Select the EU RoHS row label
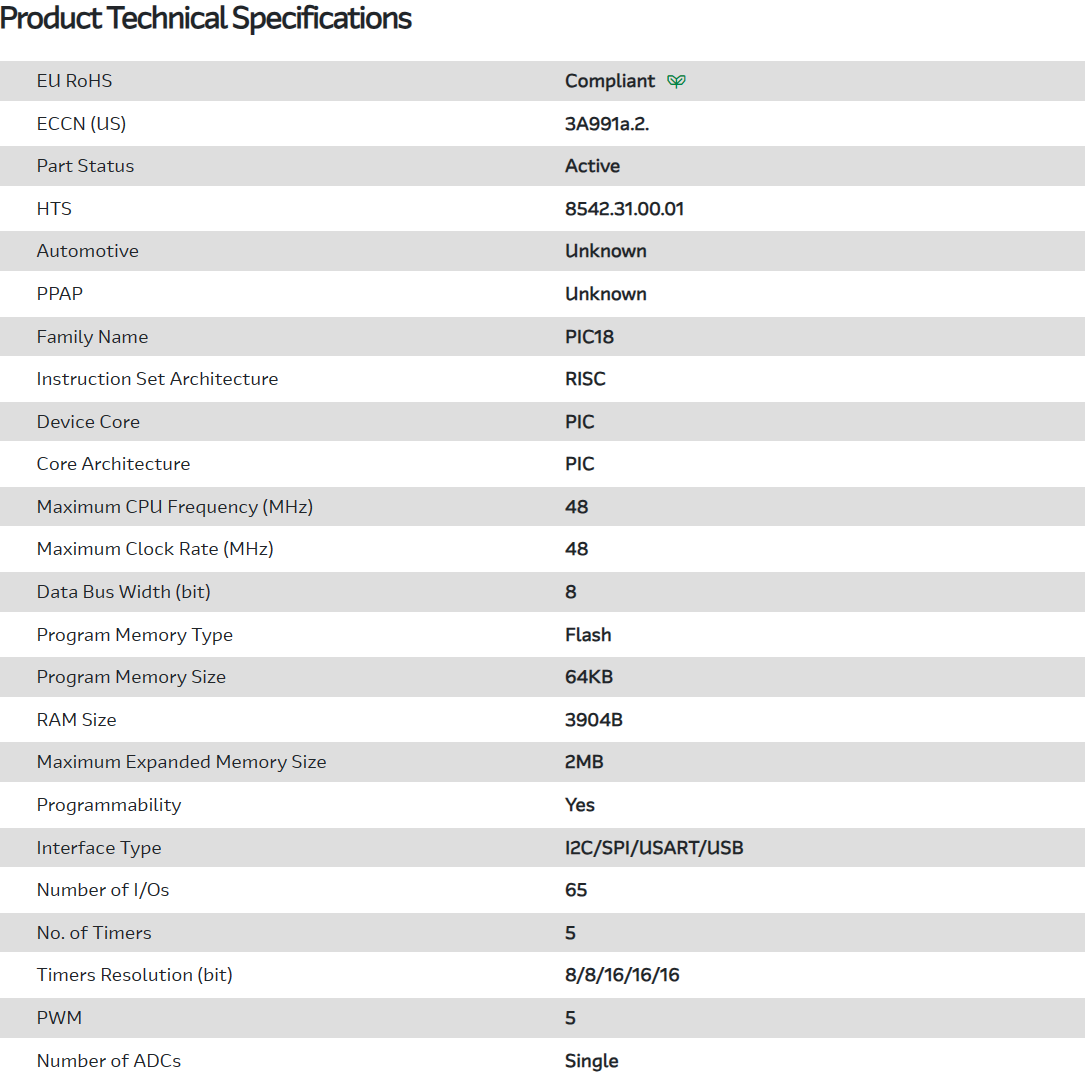The height and width of the screenshot is (1078, 1085). tap(74, 81)
